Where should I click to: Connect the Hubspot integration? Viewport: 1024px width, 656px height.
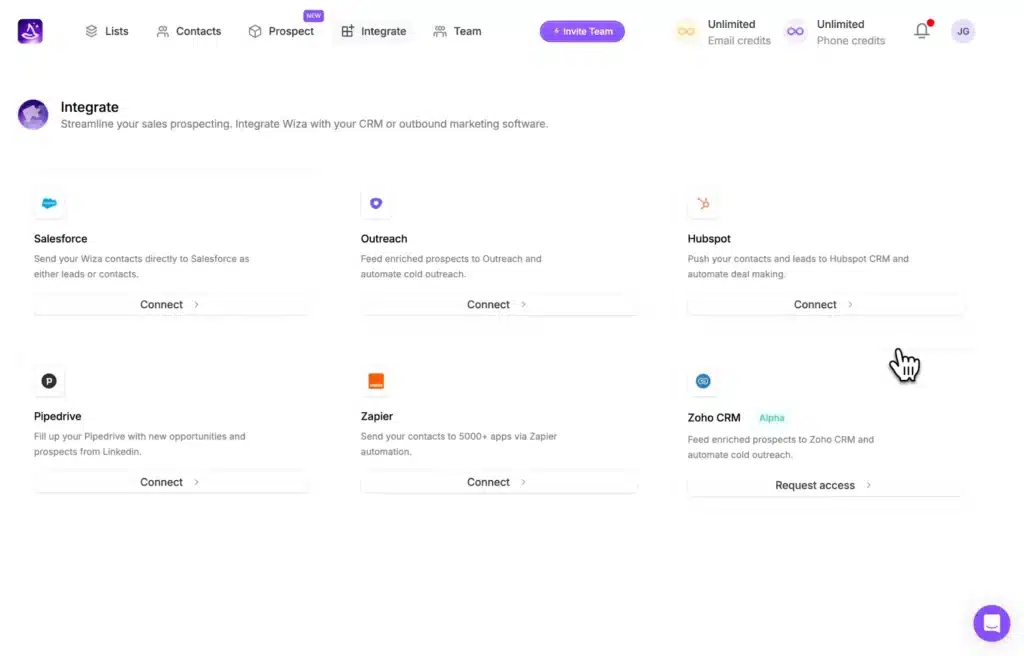[824, 304]
